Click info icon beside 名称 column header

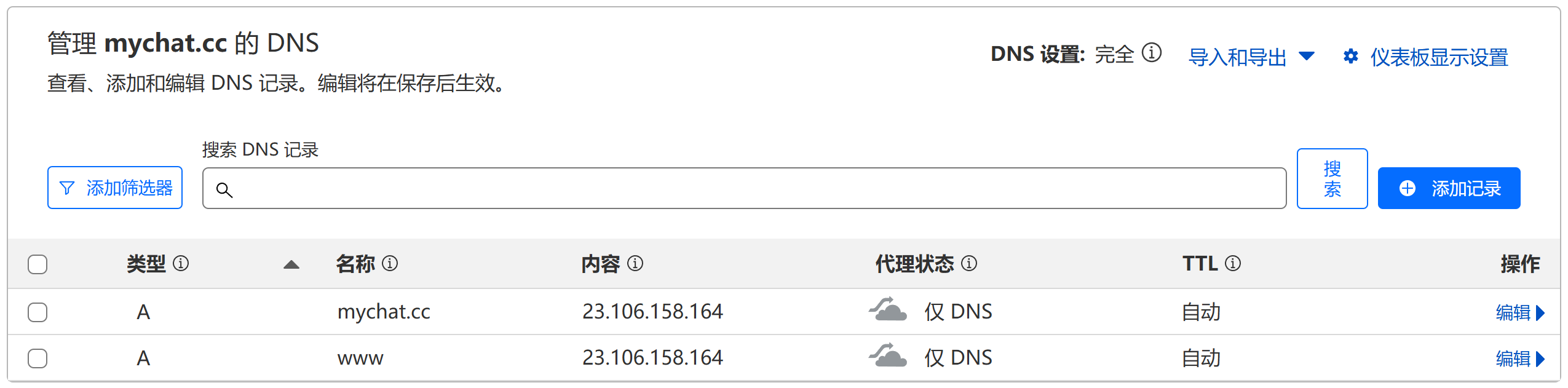pos(390,263)
